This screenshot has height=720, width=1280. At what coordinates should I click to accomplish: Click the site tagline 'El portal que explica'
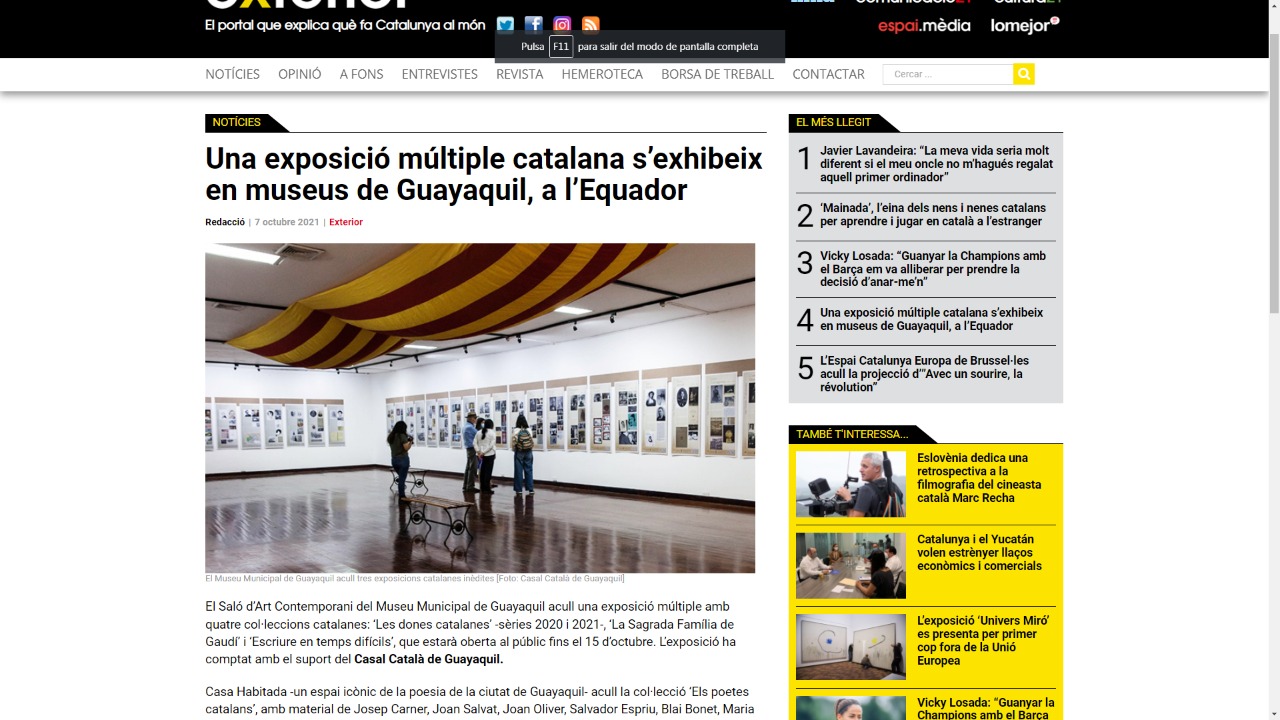tap(345, 25)
